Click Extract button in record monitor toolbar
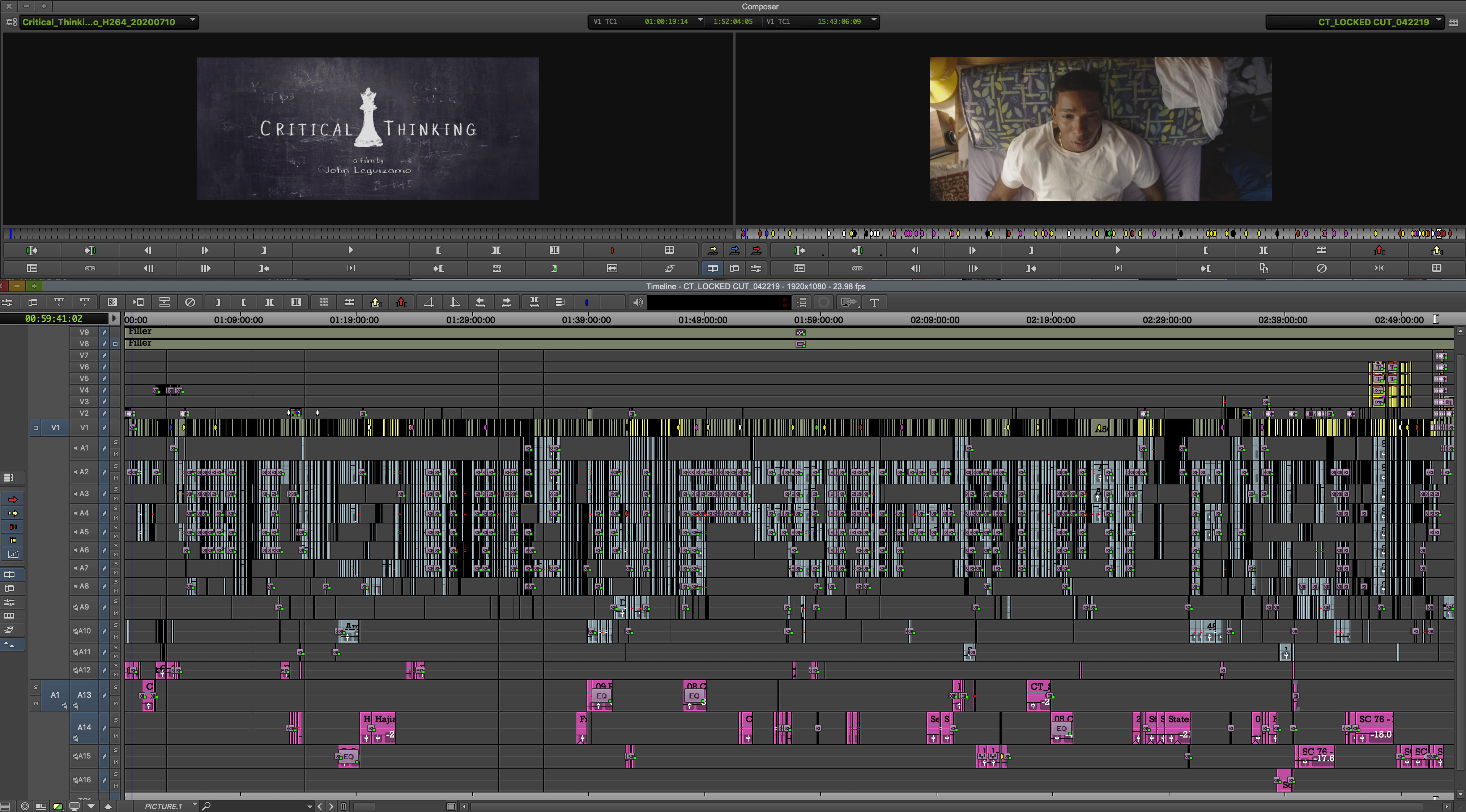 [x=1436, y=251]
